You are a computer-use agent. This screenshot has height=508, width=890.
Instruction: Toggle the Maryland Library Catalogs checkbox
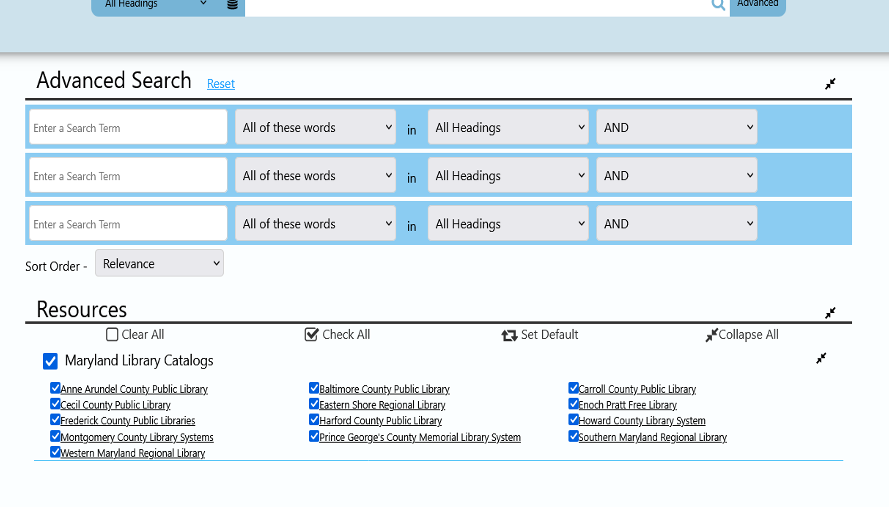[x=51, y=361]
